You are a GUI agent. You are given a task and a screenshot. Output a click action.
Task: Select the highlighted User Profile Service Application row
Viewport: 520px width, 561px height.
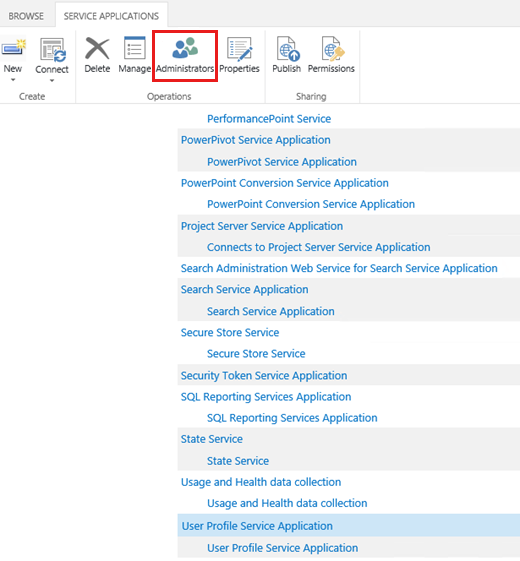pos(349,525)
